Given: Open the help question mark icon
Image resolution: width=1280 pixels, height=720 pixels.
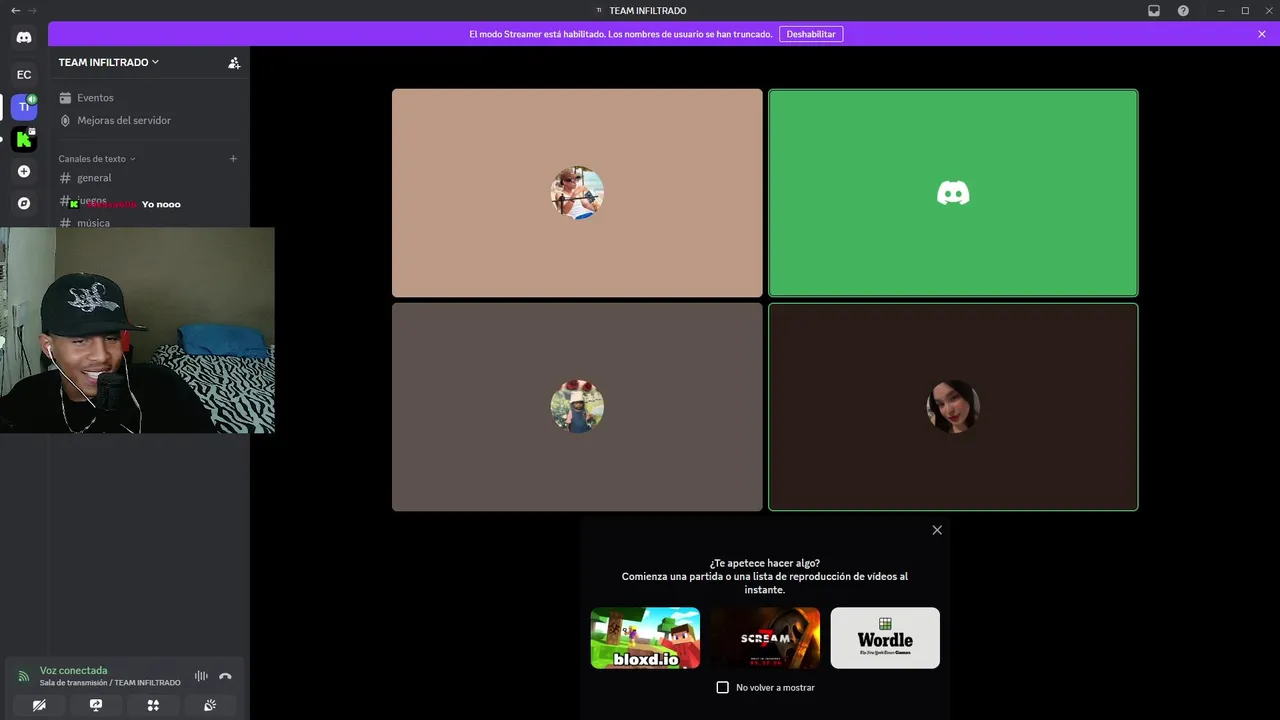Looking at the screenshot, I should tap(1183, 10).
